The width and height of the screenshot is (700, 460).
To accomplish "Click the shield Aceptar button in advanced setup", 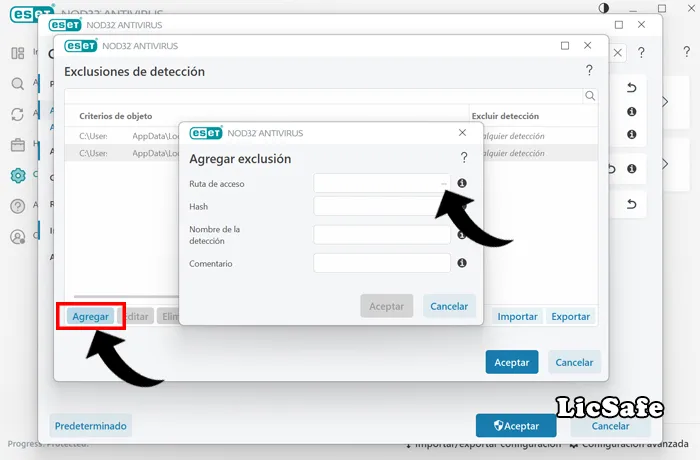I will 516,426.
